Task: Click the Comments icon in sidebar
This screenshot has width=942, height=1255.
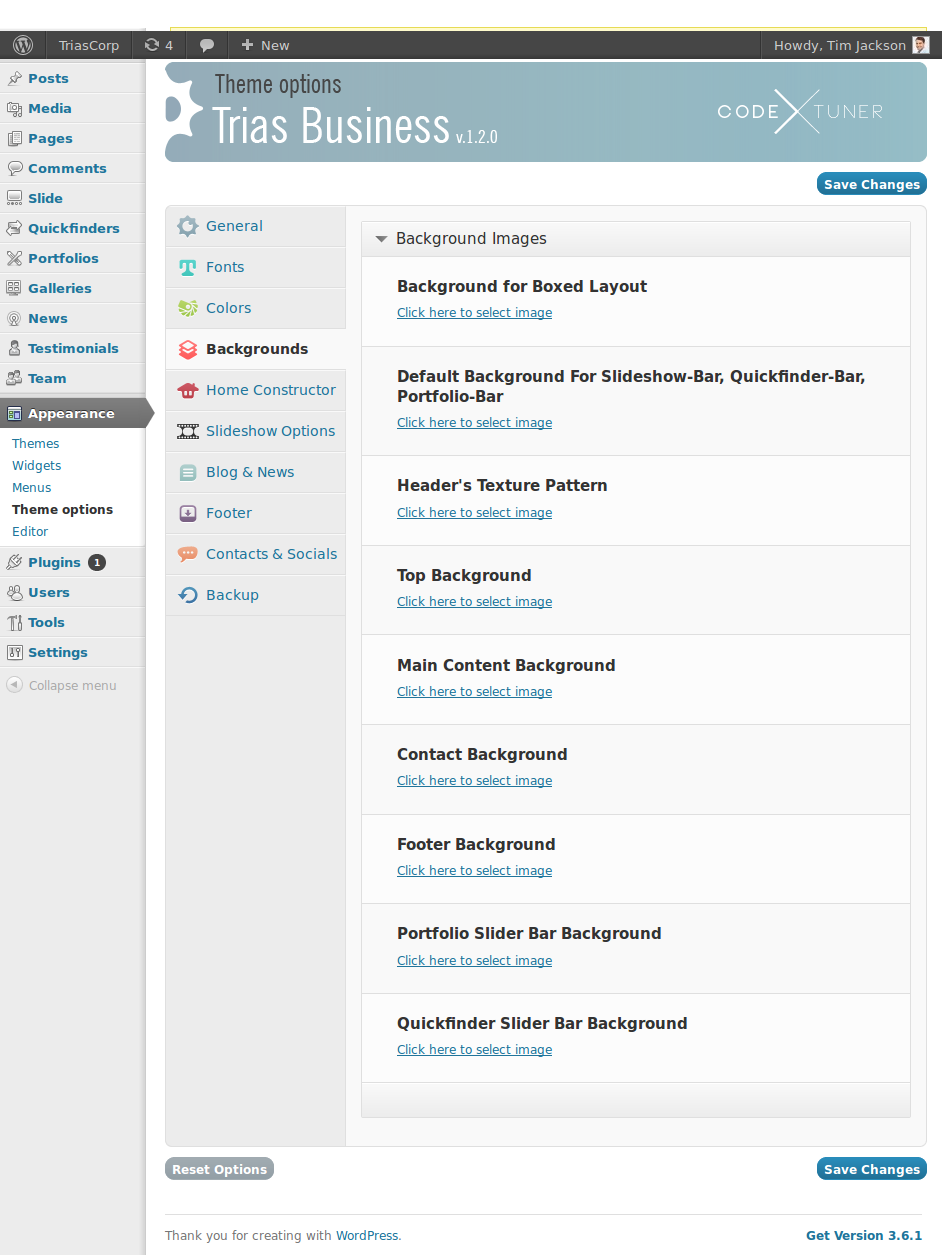Action: (14, 168)
